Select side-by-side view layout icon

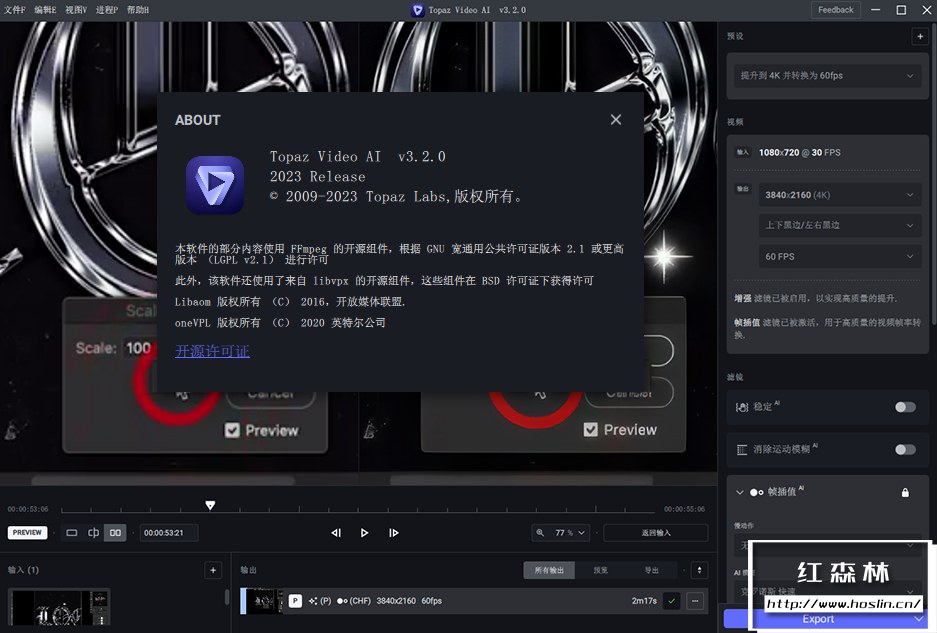coord(115,533)
